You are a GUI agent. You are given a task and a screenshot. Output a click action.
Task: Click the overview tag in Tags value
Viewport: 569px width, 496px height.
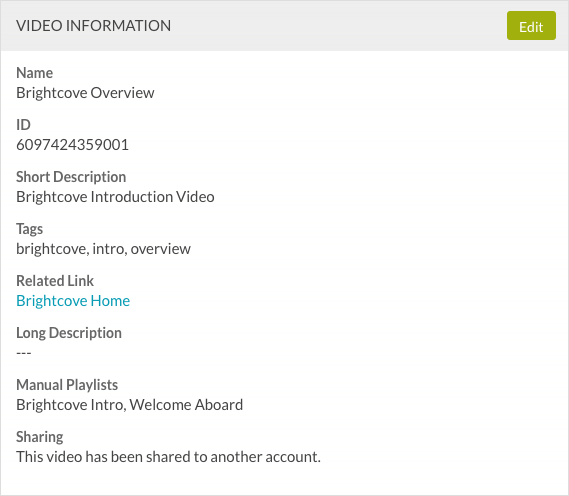tap(160, 249)
